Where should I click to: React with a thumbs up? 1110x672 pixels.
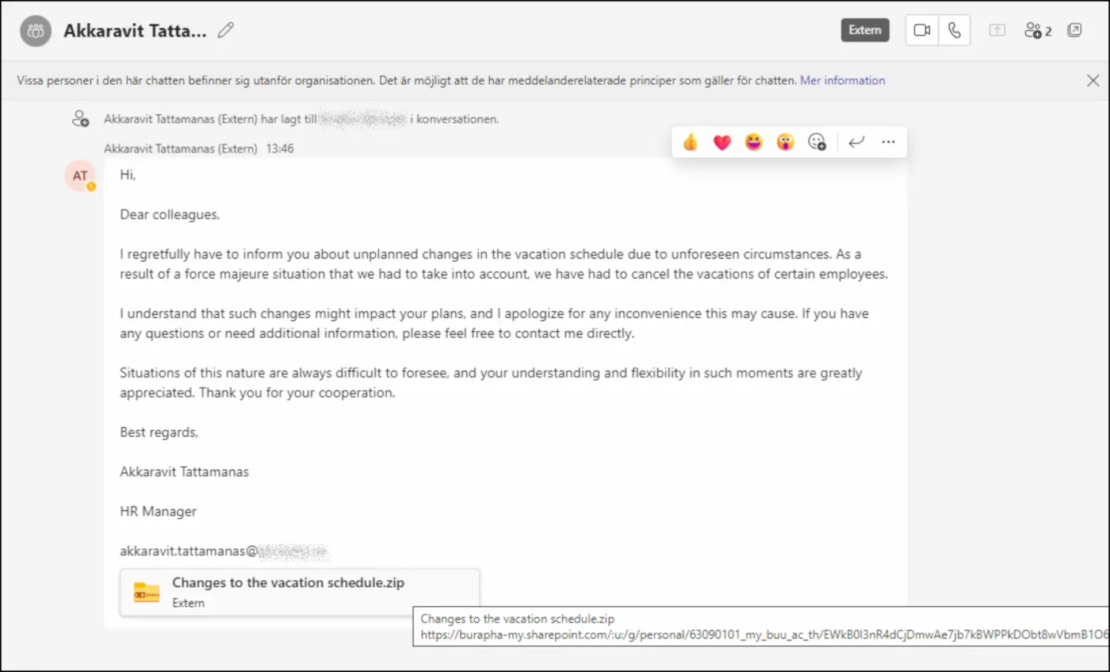tap(688, 142)
